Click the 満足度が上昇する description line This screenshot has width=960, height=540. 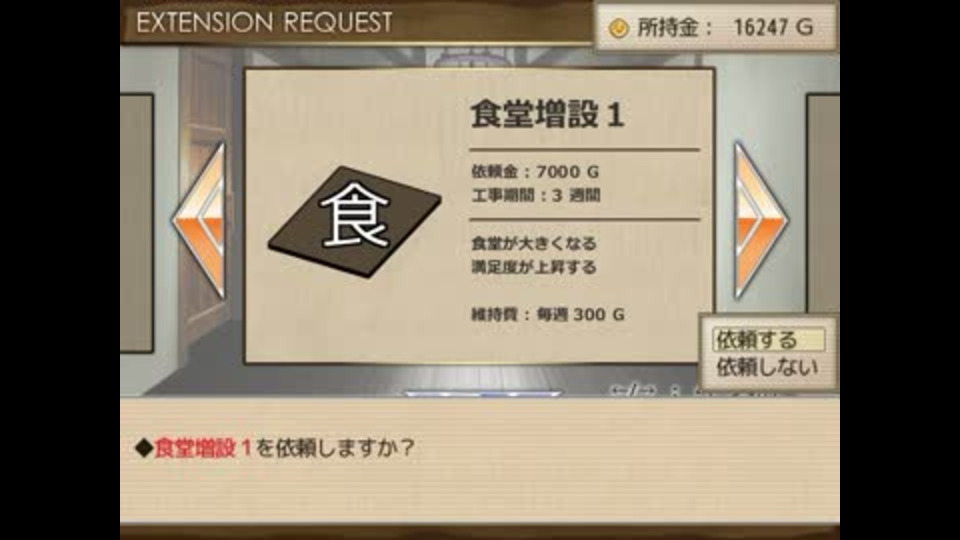point(534,267)
